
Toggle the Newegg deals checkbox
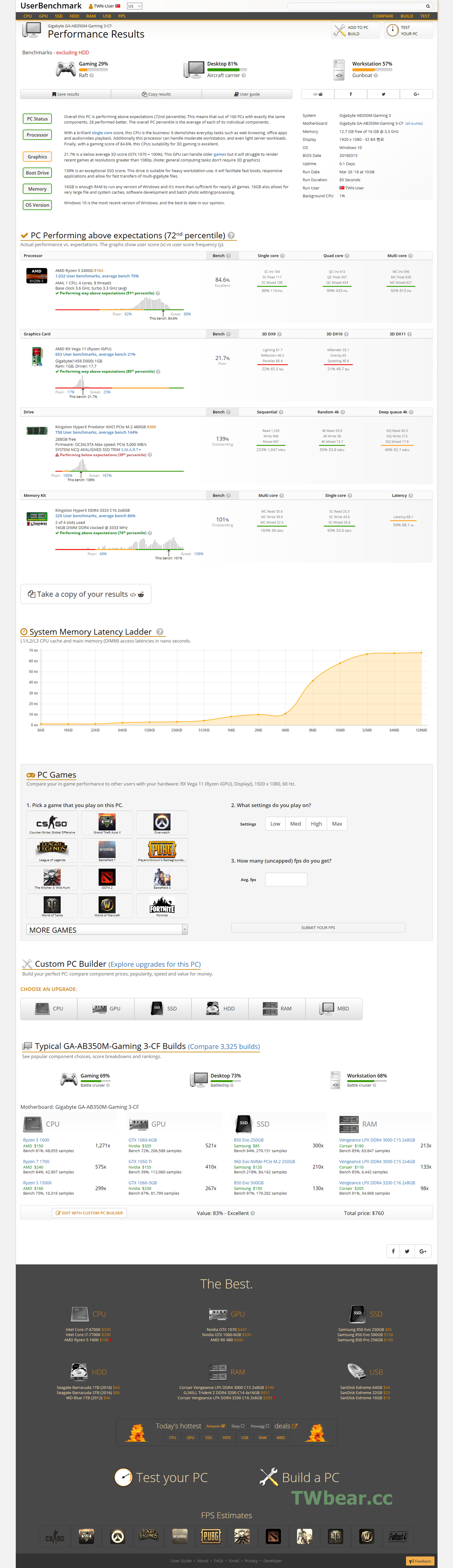point(267,1426)
